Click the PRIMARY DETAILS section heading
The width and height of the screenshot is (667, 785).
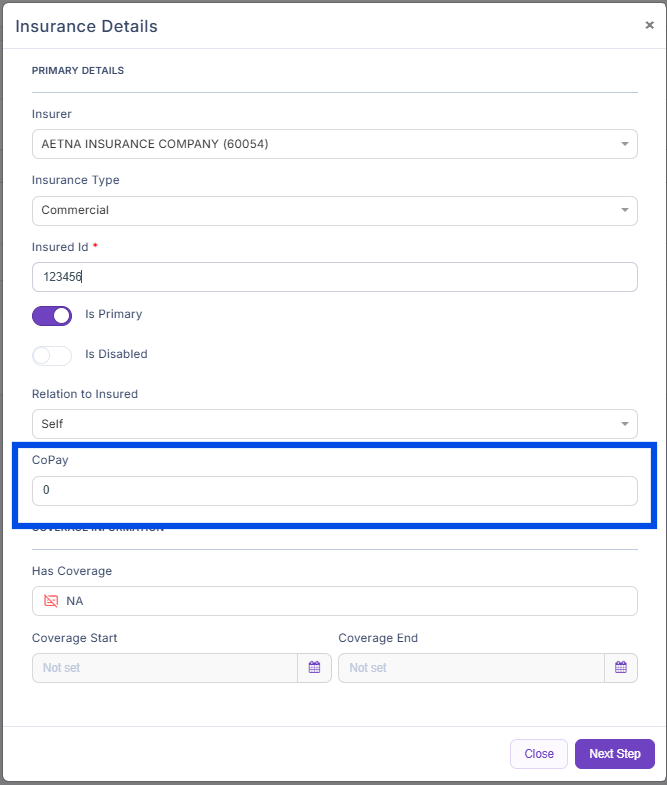78,71
